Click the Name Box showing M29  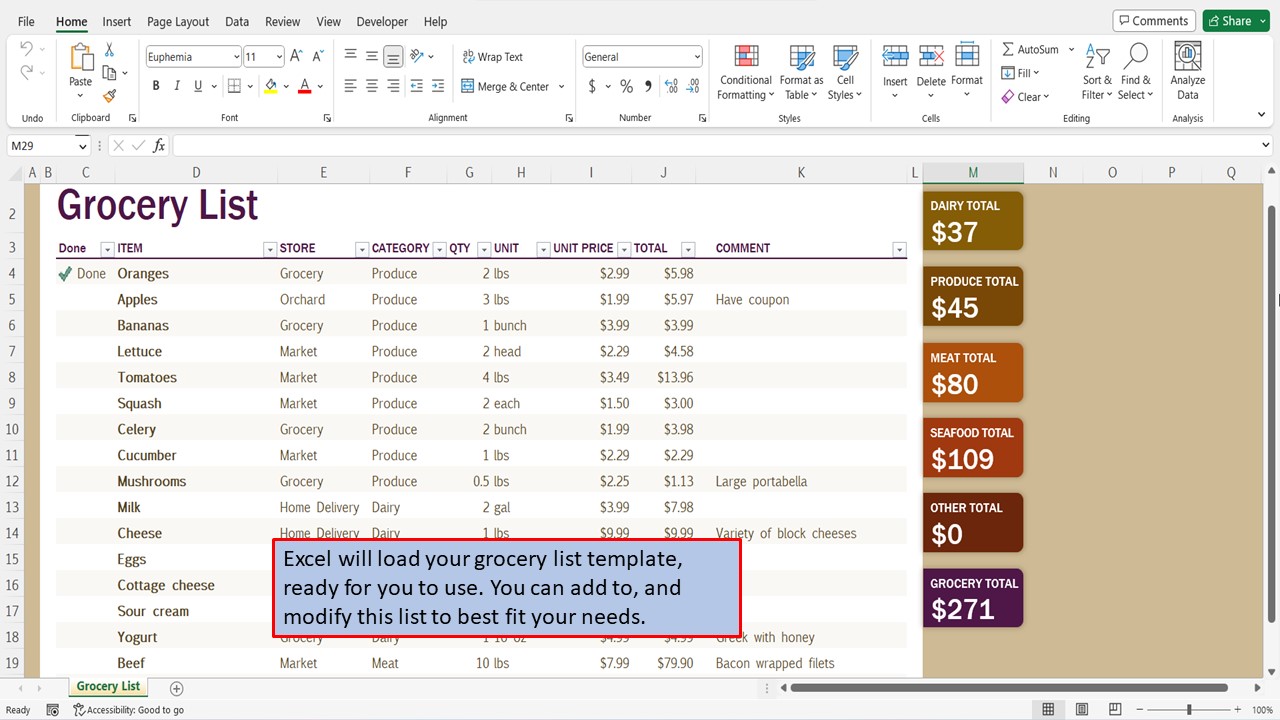(x=43, y=145)
